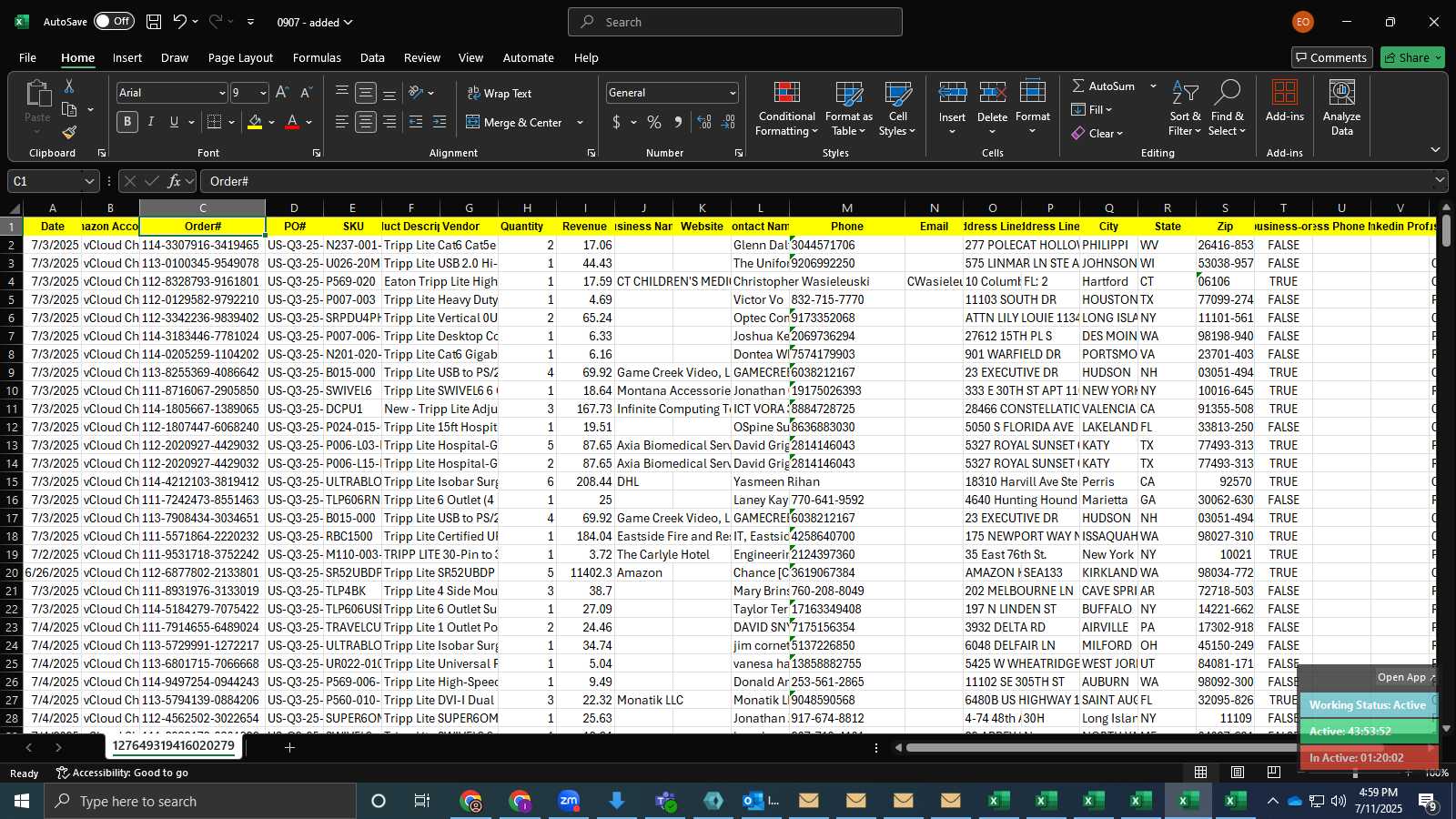This screenshot has width=1456, height=819.
Task: Click the Borders icon
Action: click(215, 122)
